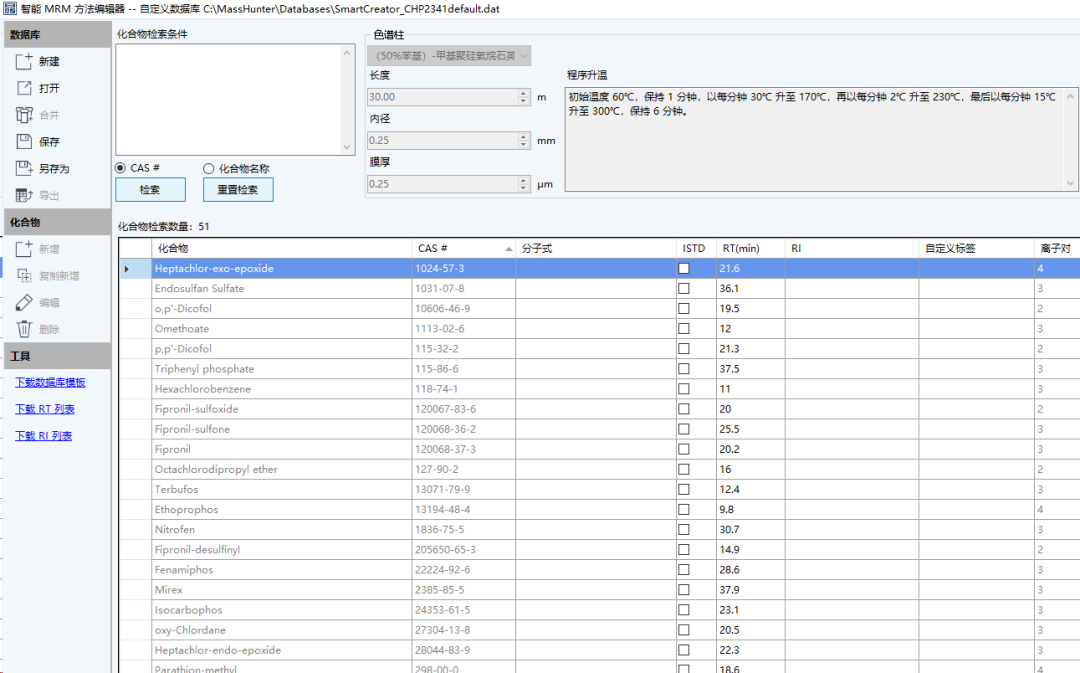This screenshot has height=673, width=1080.
Task: Decrease 膜厚 value with down arrow
Action: [x=523, y=188]
